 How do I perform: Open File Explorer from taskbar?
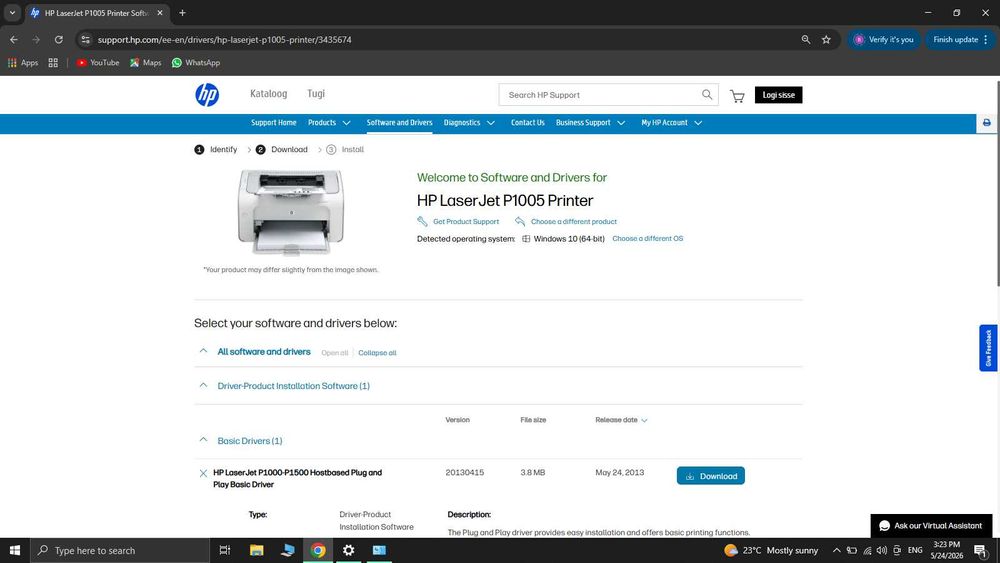(256, 550)
